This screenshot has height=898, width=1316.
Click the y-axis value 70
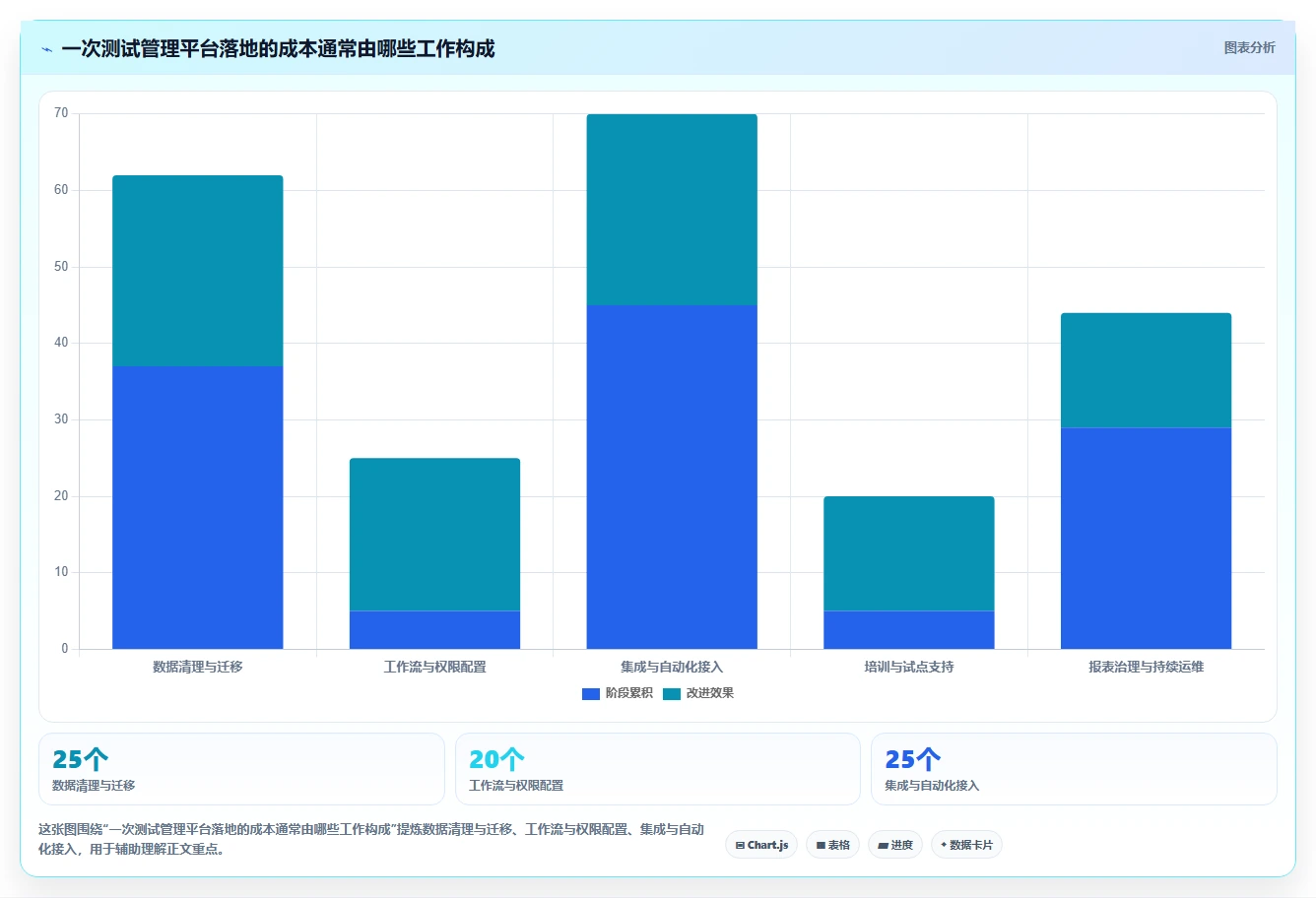pos(61,113)
